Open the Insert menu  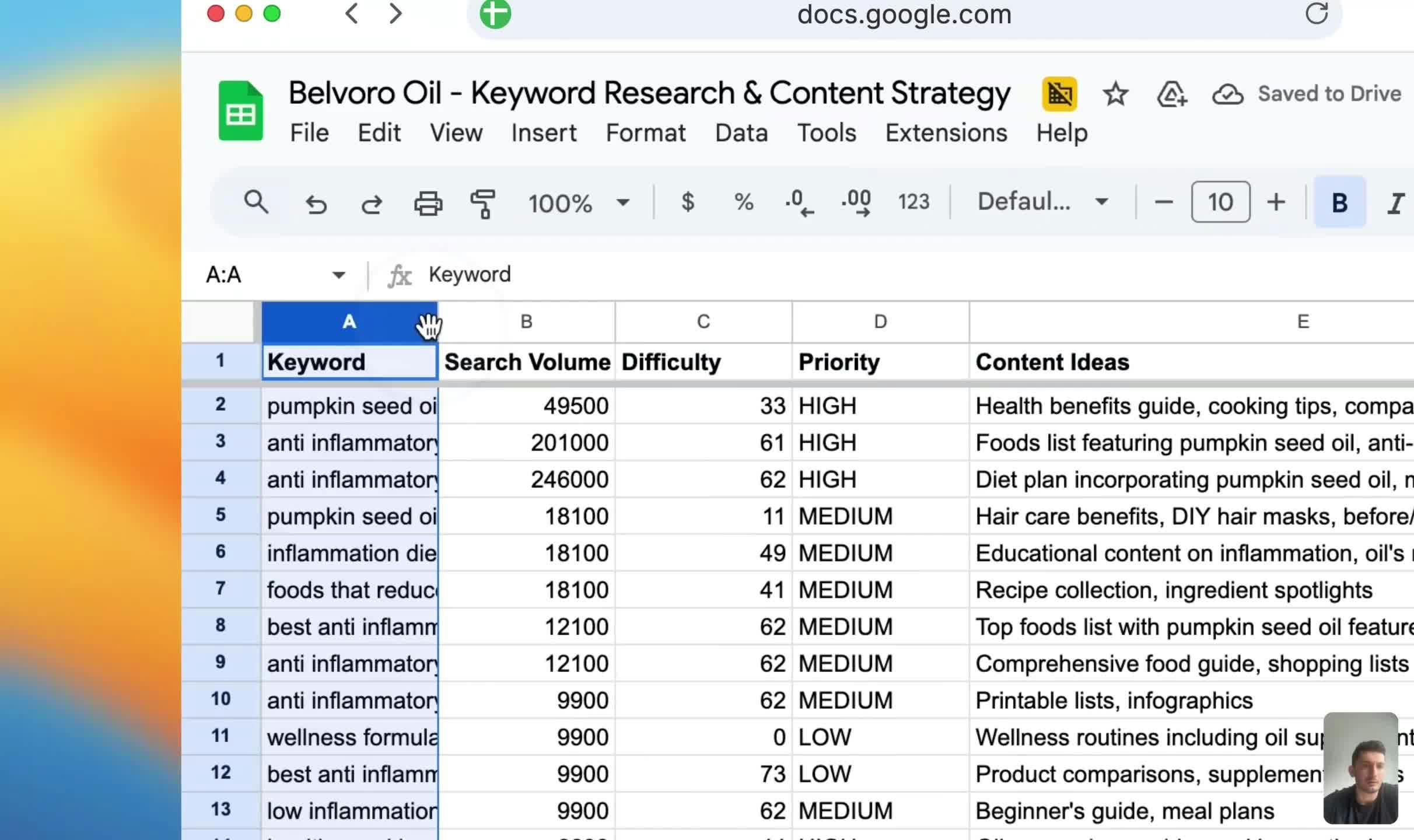pyautogui.click(x=544, y=133)
